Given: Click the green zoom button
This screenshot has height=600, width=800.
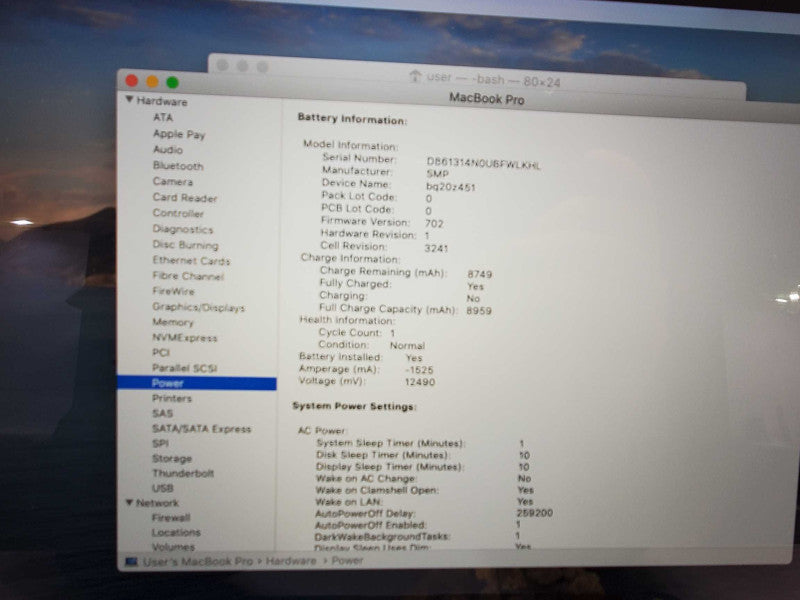Looking at the screenshot, I should 172,82.
